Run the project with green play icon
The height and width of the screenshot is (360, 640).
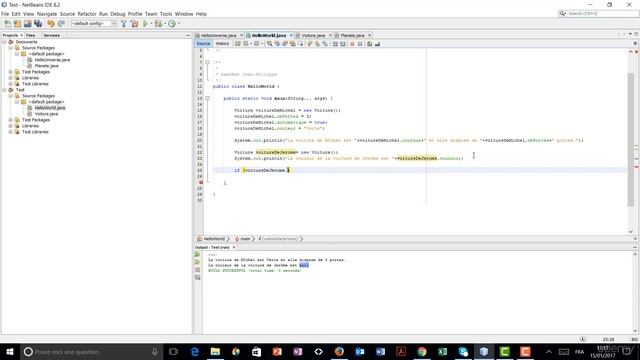coord(145,24)
